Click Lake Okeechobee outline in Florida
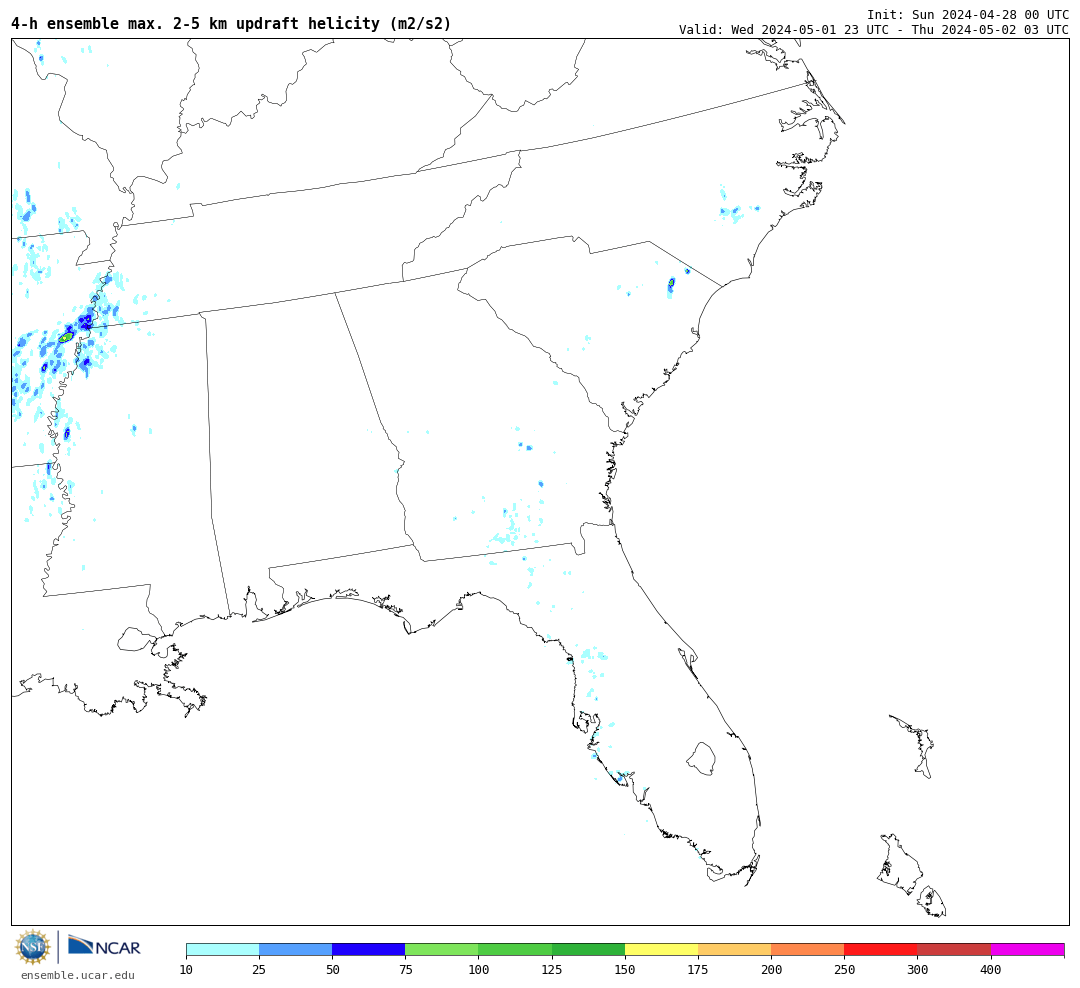This screenshot has width=1080, height=988. (x=702, y=759)
